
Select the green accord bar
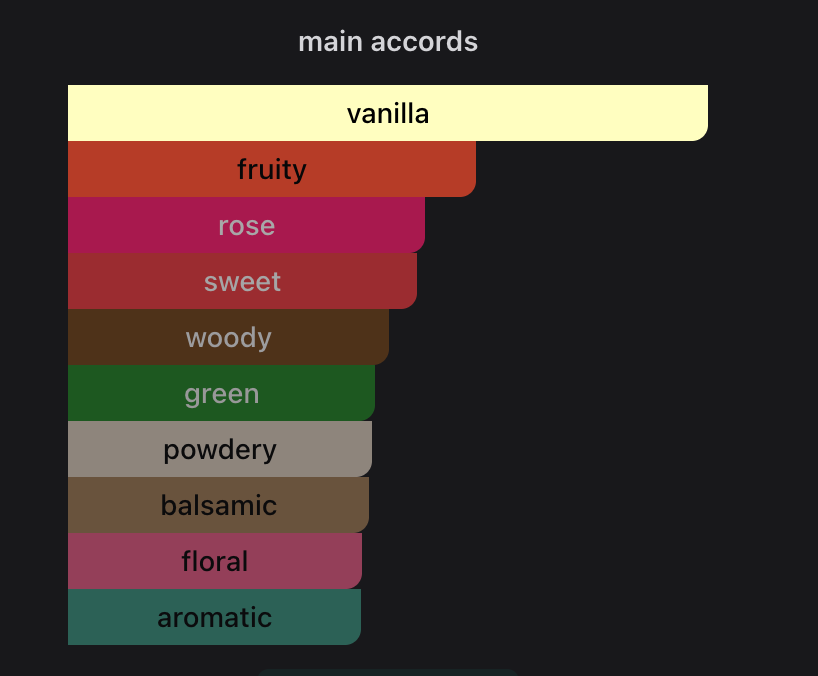221,393
